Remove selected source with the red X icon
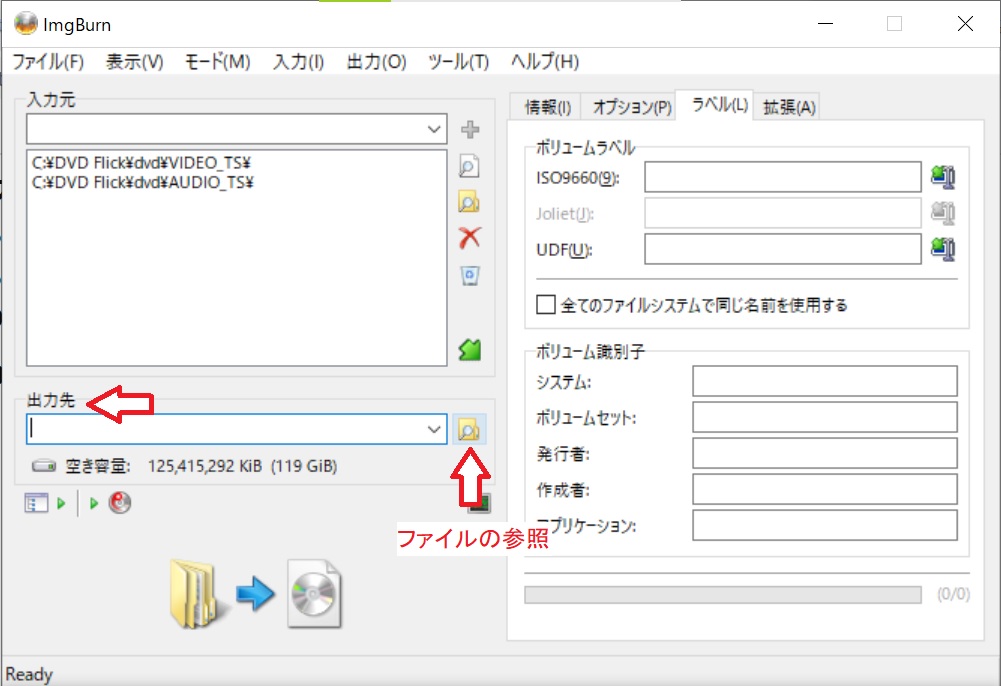The width and height of the screenshot is (1001, 686). point(470,238)
